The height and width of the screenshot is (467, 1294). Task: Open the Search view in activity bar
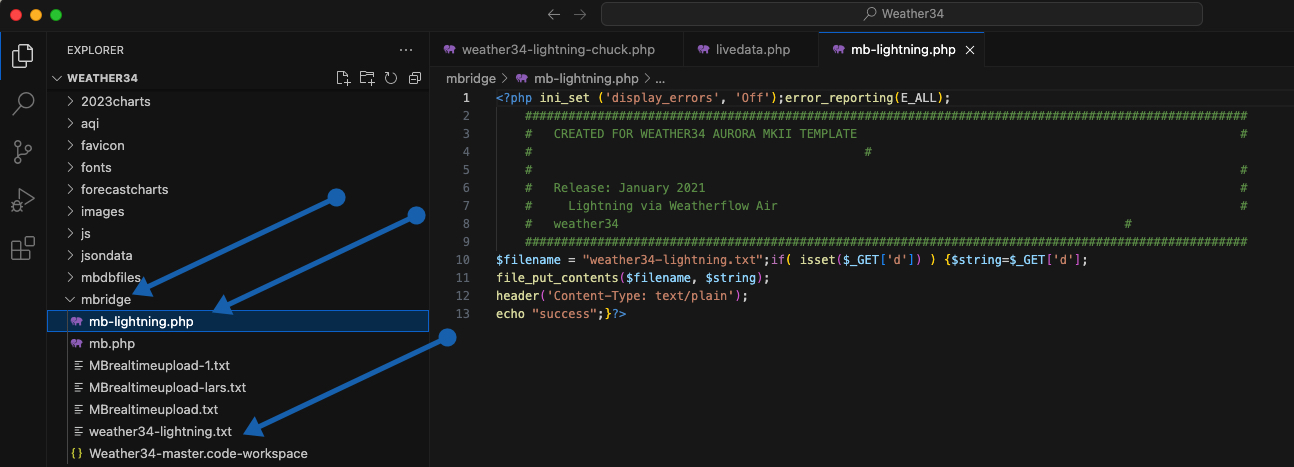click(22, 104)
